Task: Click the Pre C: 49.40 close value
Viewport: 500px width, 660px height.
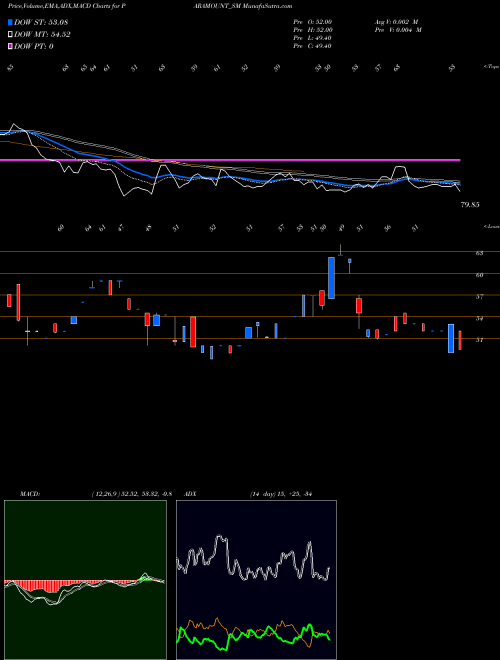Action: click(313, 46)
